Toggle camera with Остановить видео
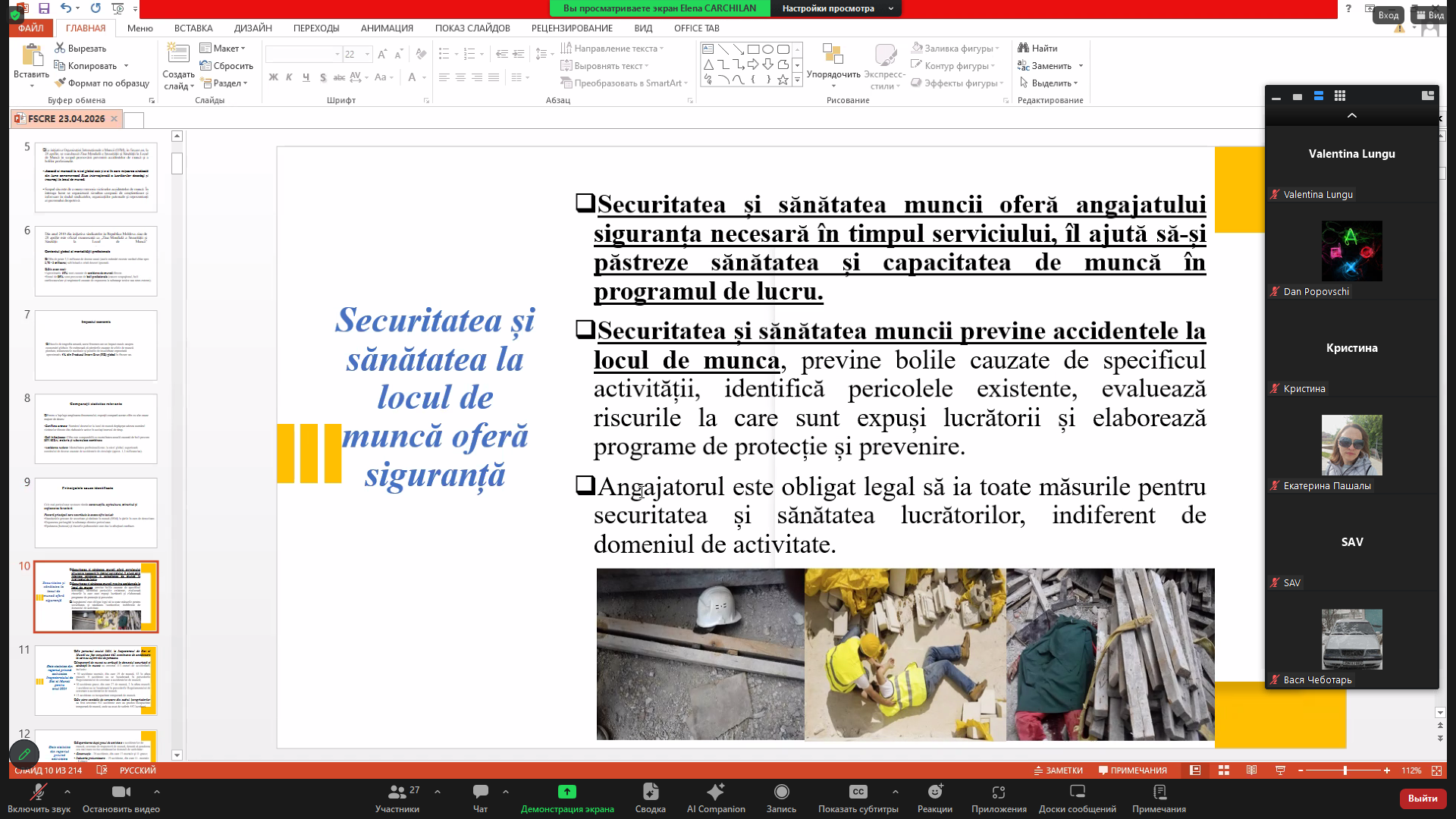The image size is (1456, 819). click(121, 792)
